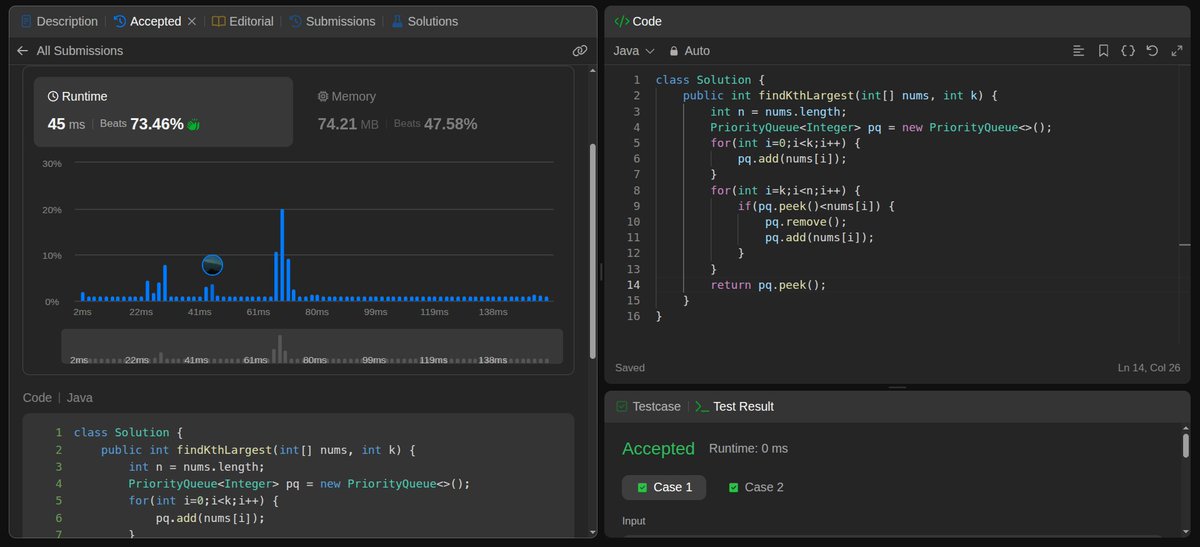Screen dimensions: 1200x547
Task: Click the 73.46% runtime beats value
Action: pyautogui.click(x=156, y=124)
